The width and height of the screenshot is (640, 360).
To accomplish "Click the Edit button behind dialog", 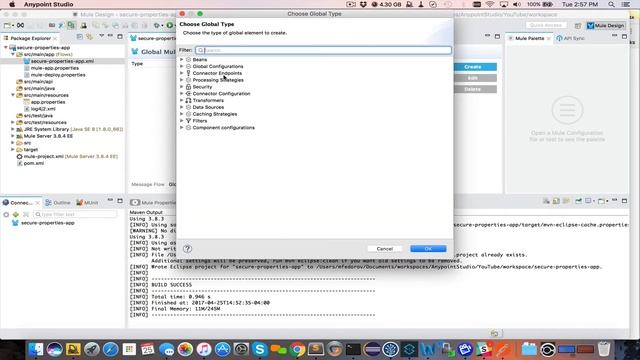I will (475, 78).
